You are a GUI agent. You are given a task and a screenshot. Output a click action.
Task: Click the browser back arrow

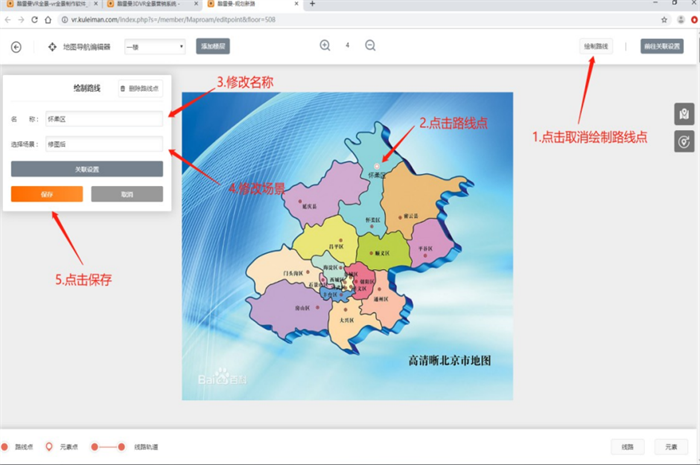pos(8,20)
